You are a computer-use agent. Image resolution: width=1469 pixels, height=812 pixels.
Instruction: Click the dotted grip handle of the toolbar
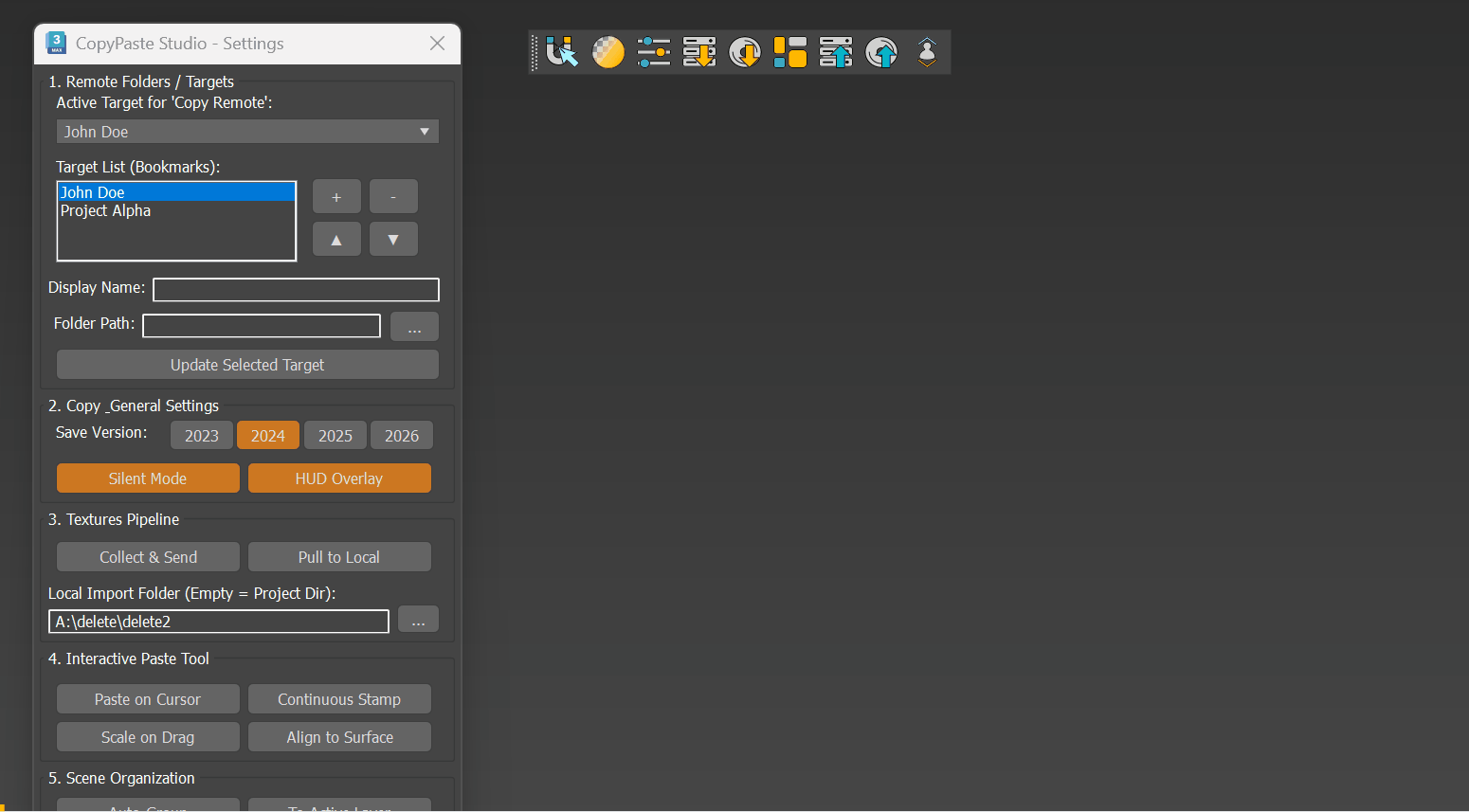click(535, 52)
